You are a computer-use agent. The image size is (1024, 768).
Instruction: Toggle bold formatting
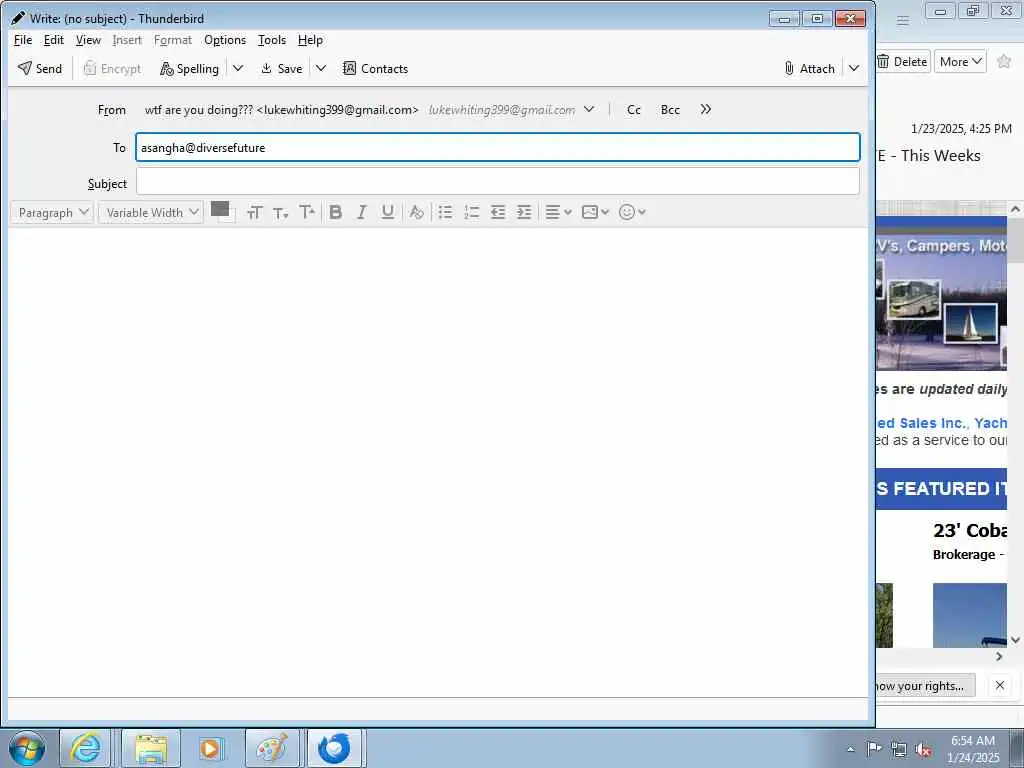(x=336, y=212)
